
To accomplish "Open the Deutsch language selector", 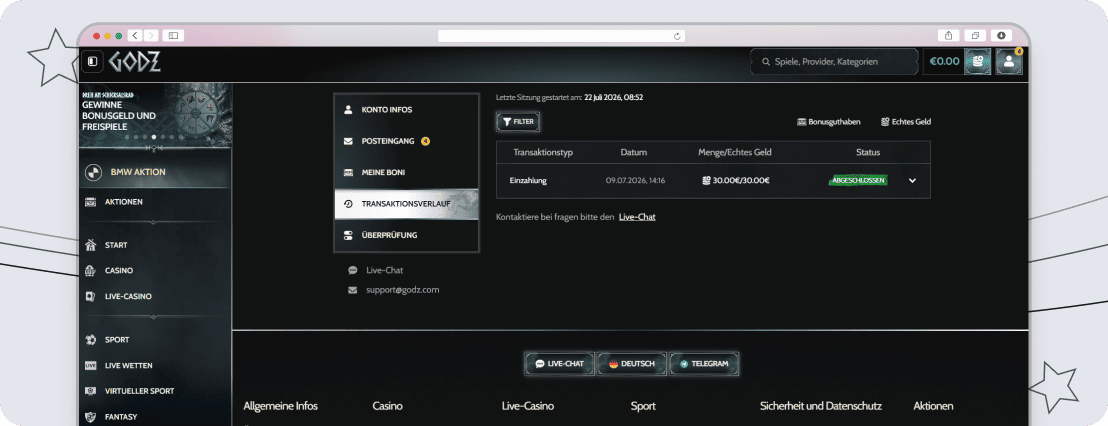I will coord(631,364).
